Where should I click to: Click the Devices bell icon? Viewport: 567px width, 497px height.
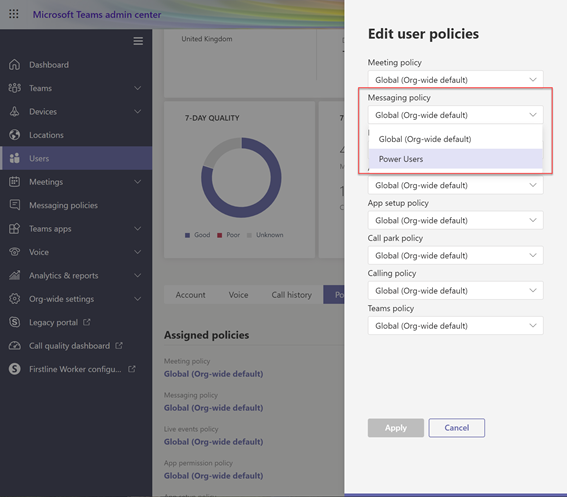[14, 111]
